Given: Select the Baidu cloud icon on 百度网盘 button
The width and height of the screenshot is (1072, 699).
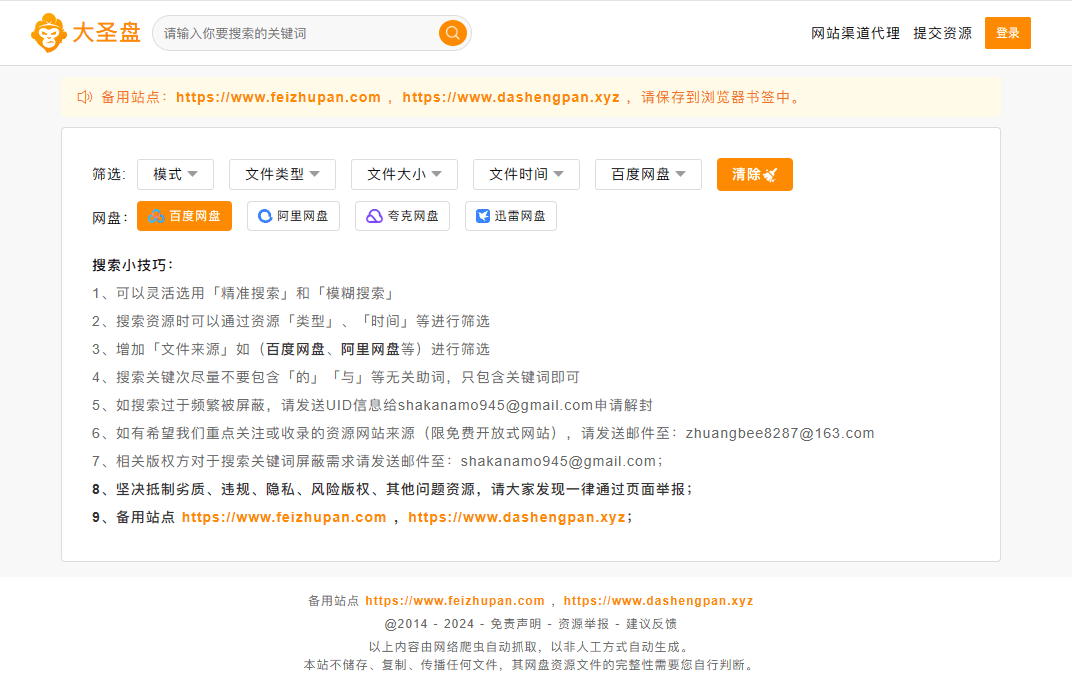Looking at the screenshot, I should [156, 215].
